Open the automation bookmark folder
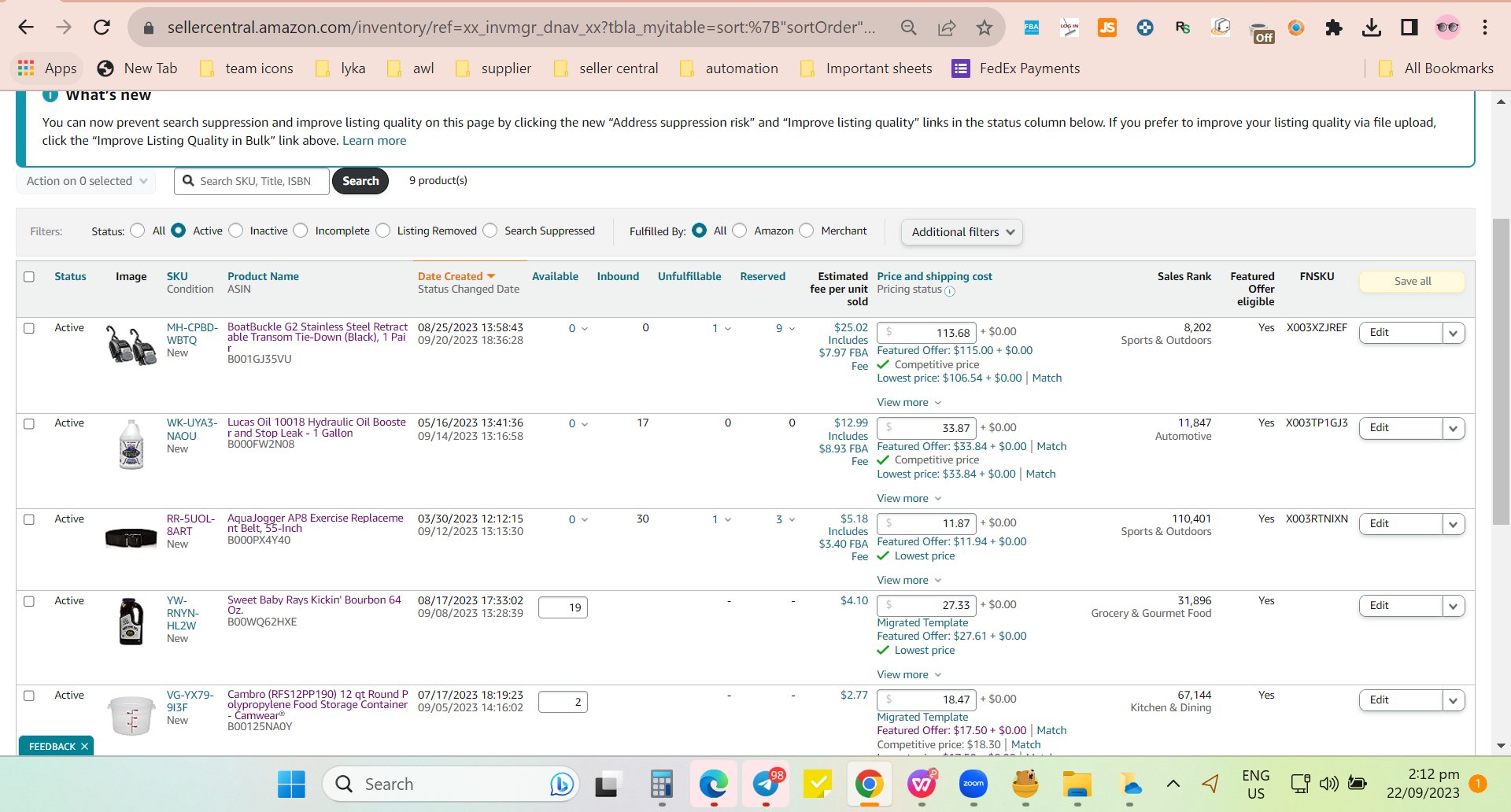This screenshot has width=1511, height=812. tap(730, 68)
